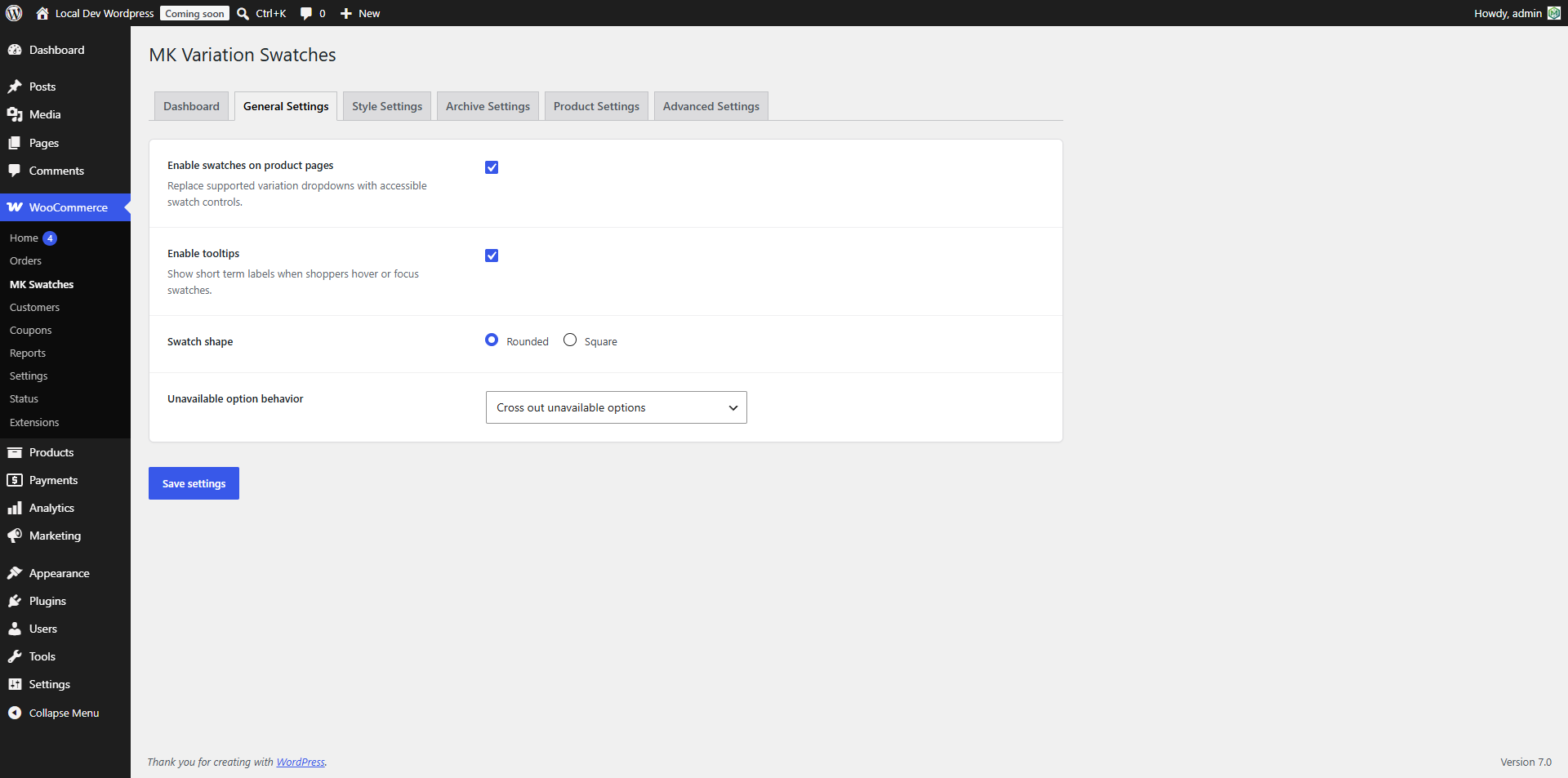Screen dimensions: 1568x778
Task: Click the Swatch shape label
Action: click(x=200, y=341)
